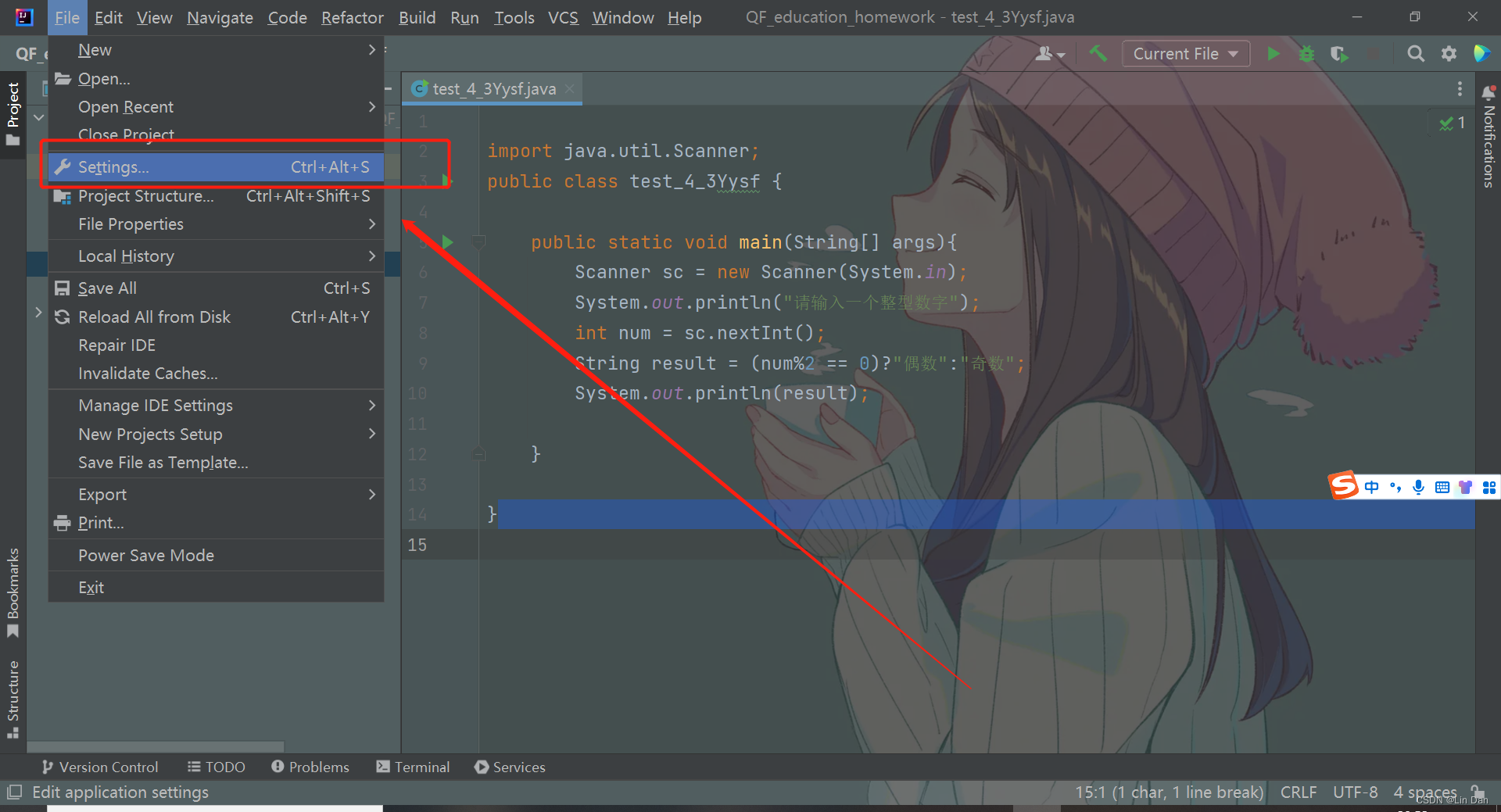Open the Version Control tool window

(100, 767)
